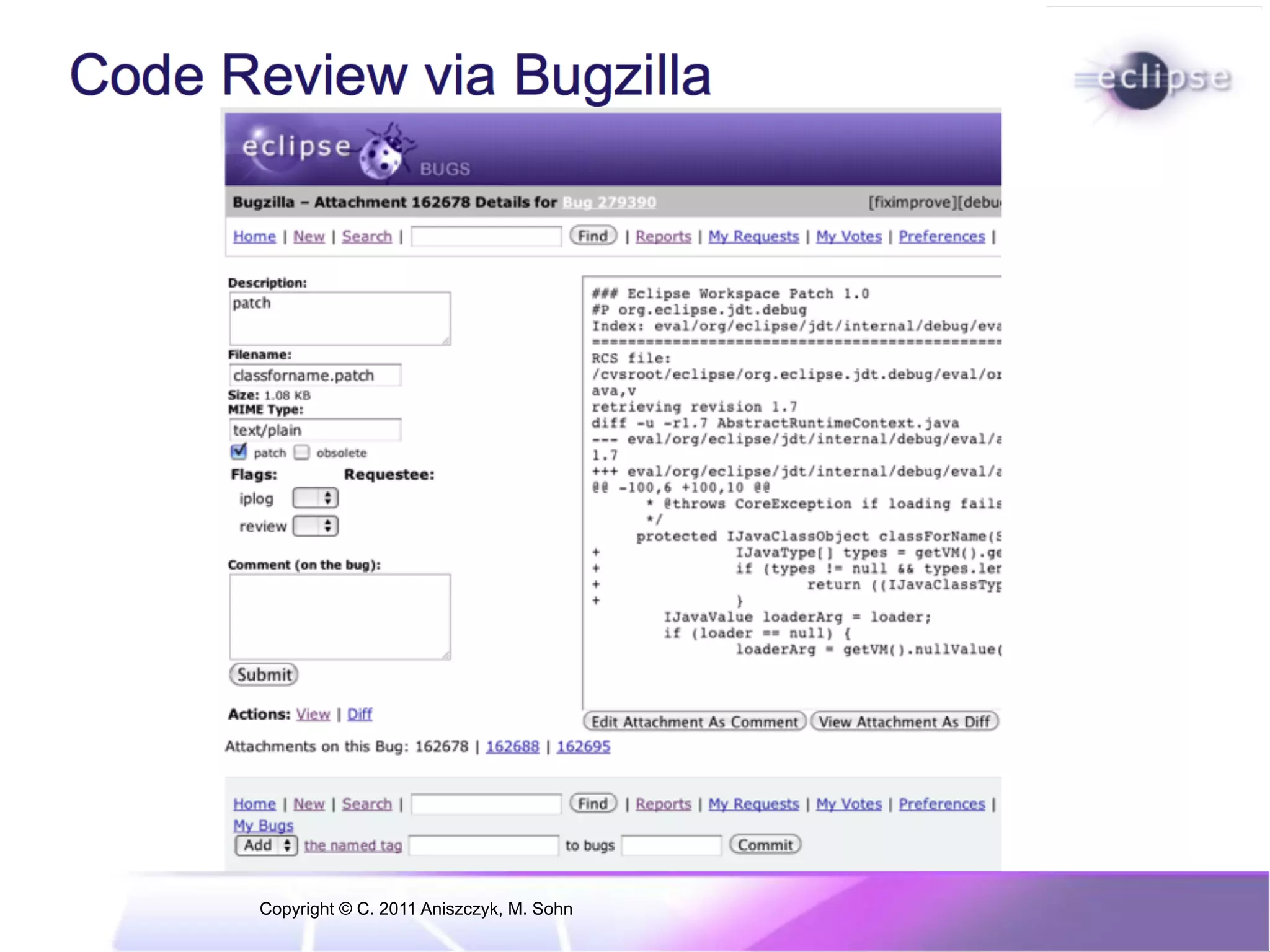
Task: Click the Diff action link
Action: [x=360, y=714]
